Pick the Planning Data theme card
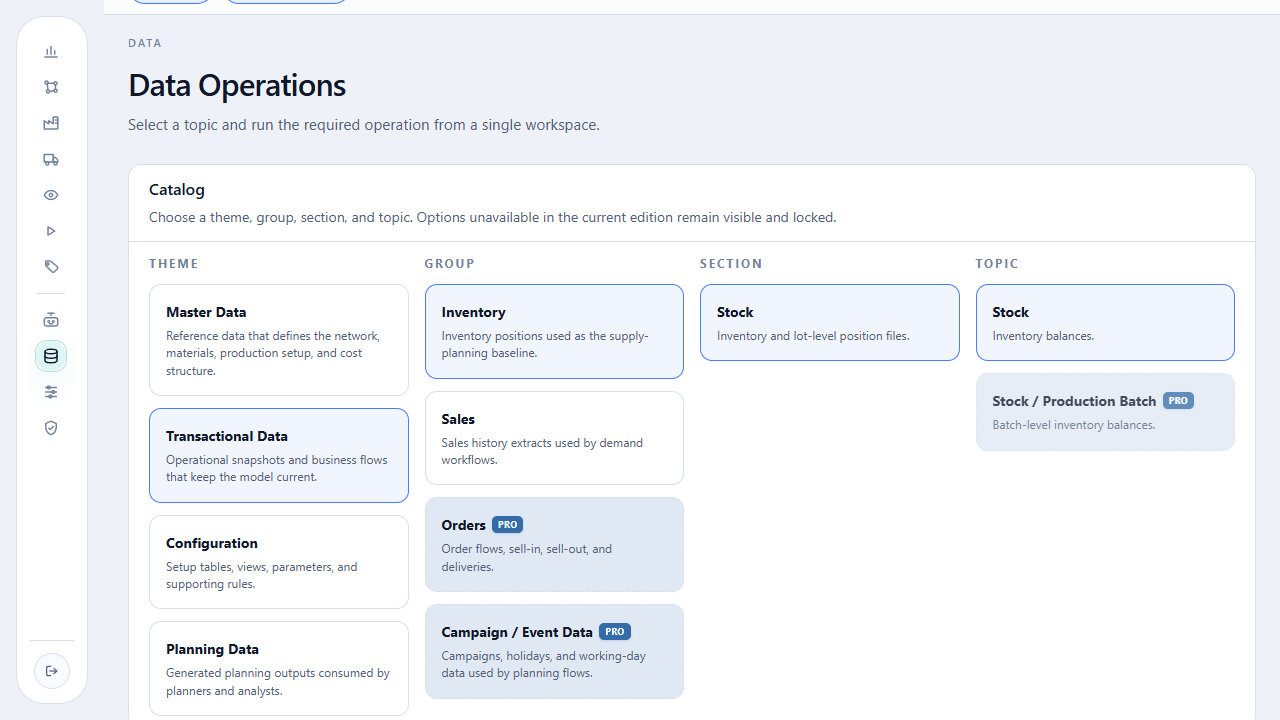1280x720 pixels. tap(279, 668)
